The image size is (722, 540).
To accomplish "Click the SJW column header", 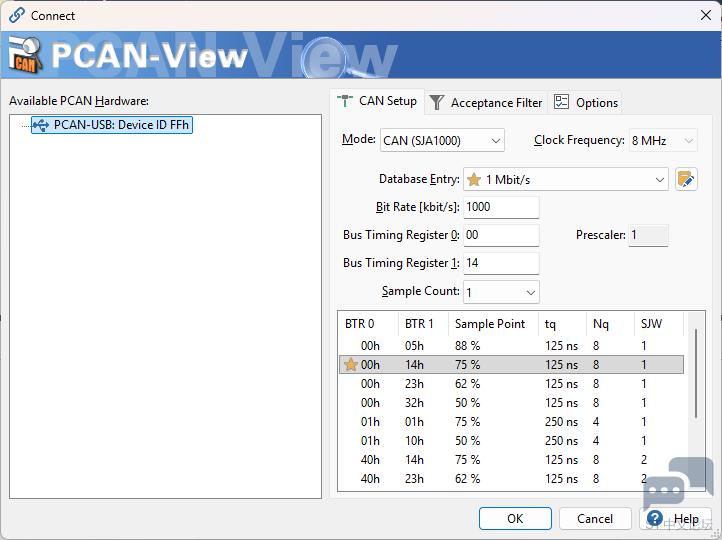I will point(659,324).
